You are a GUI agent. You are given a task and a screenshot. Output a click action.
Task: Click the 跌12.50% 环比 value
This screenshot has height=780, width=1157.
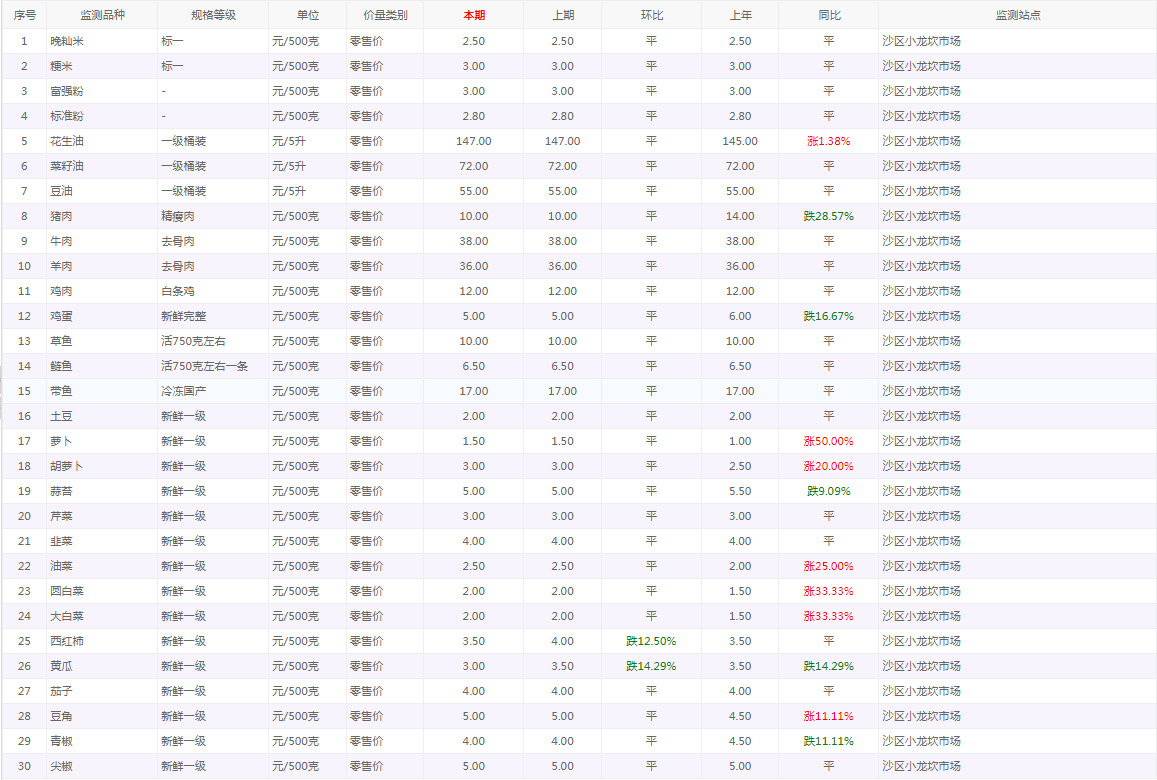pos(651,641)
